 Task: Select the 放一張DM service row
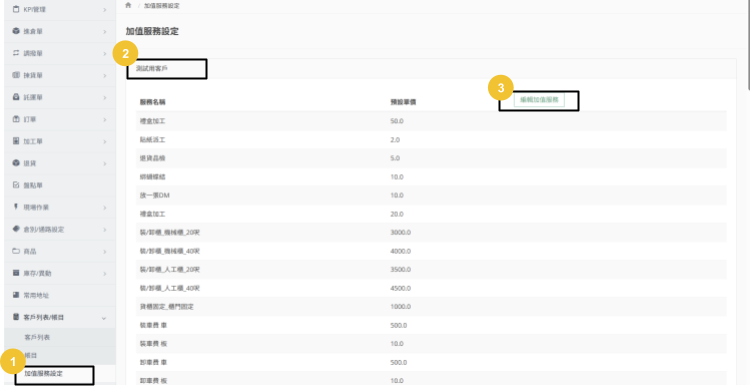click(431, 196)
